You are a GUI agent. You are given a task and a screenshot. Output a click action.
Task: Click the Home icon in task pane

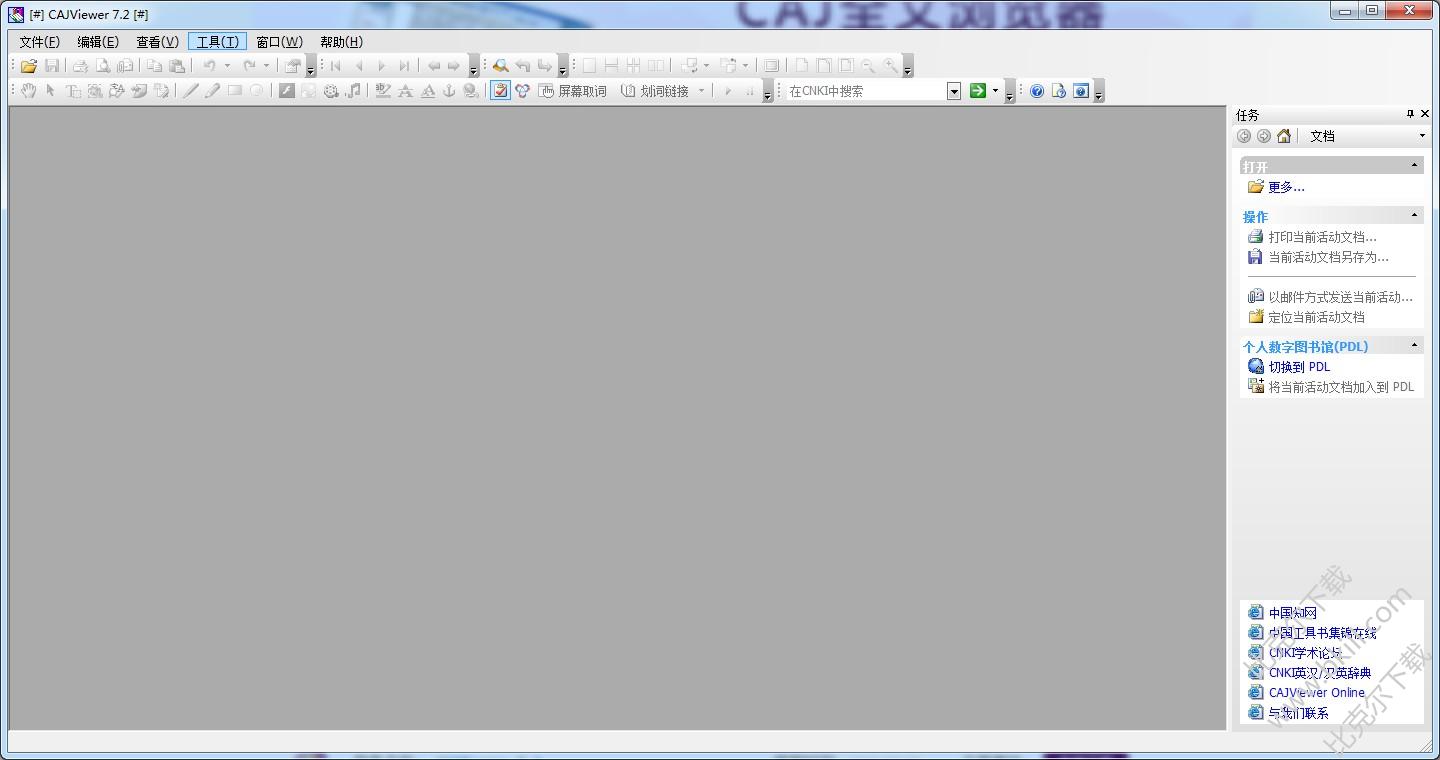pos(1284,136)
